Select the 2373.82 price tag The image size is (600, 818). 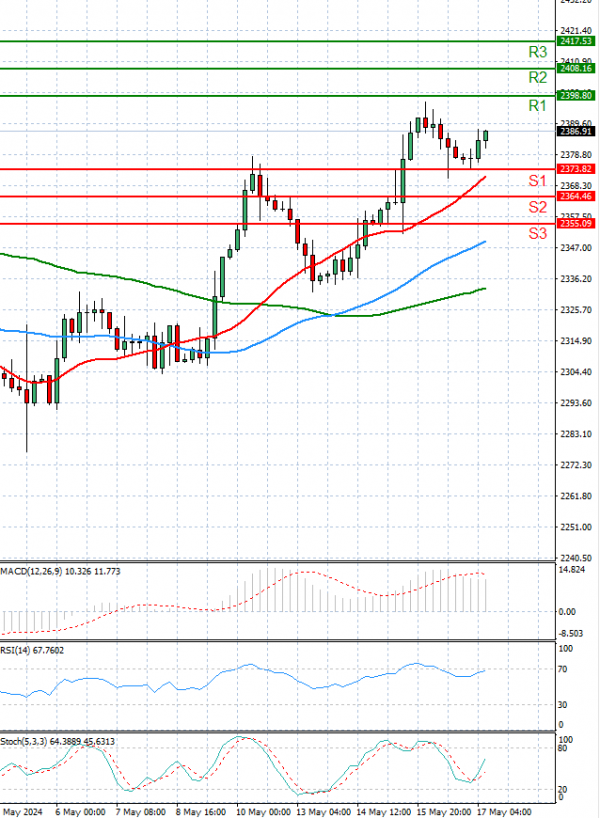tap(576, 169)
